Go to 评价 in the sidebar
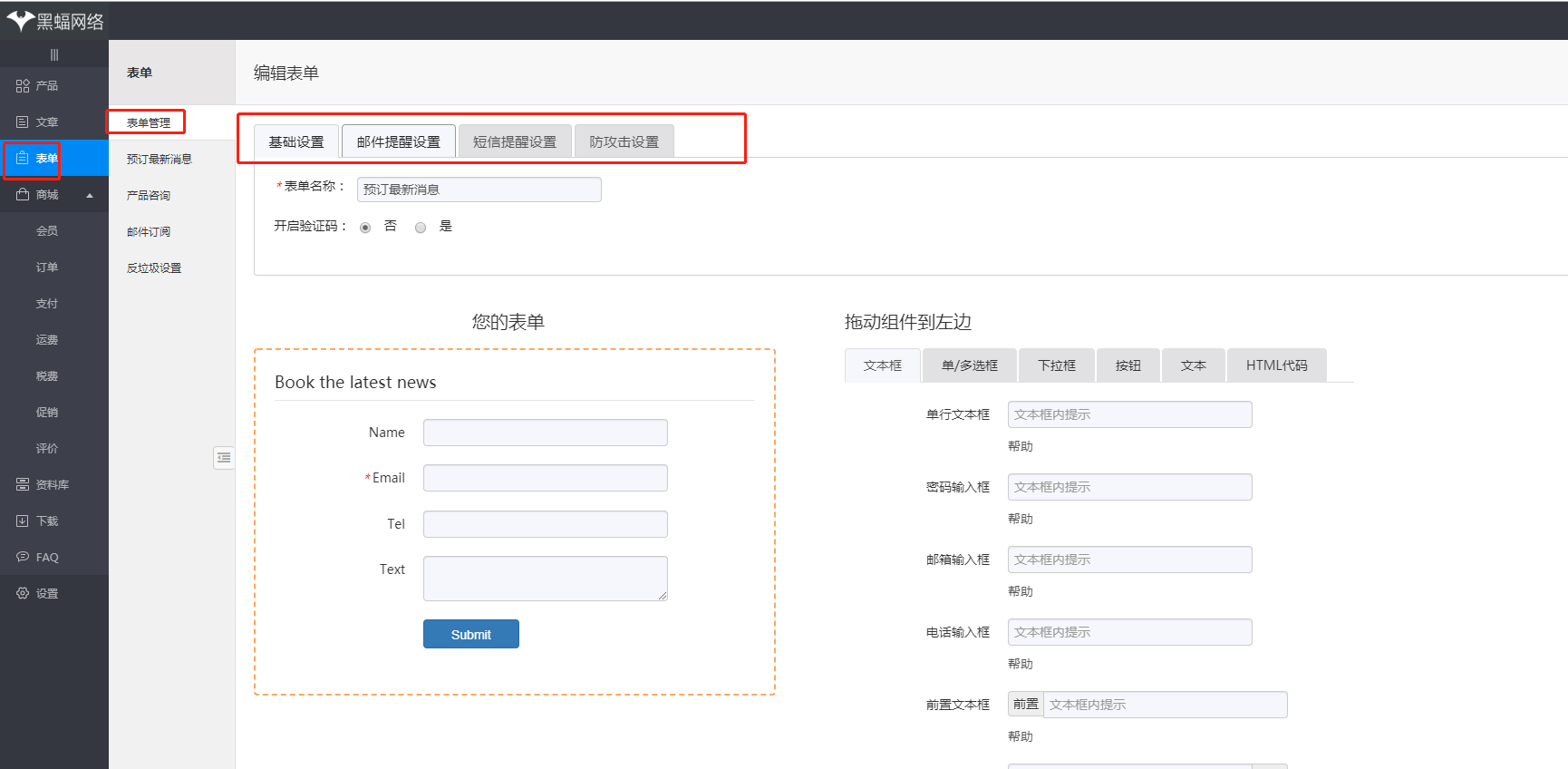 (47, 448)
